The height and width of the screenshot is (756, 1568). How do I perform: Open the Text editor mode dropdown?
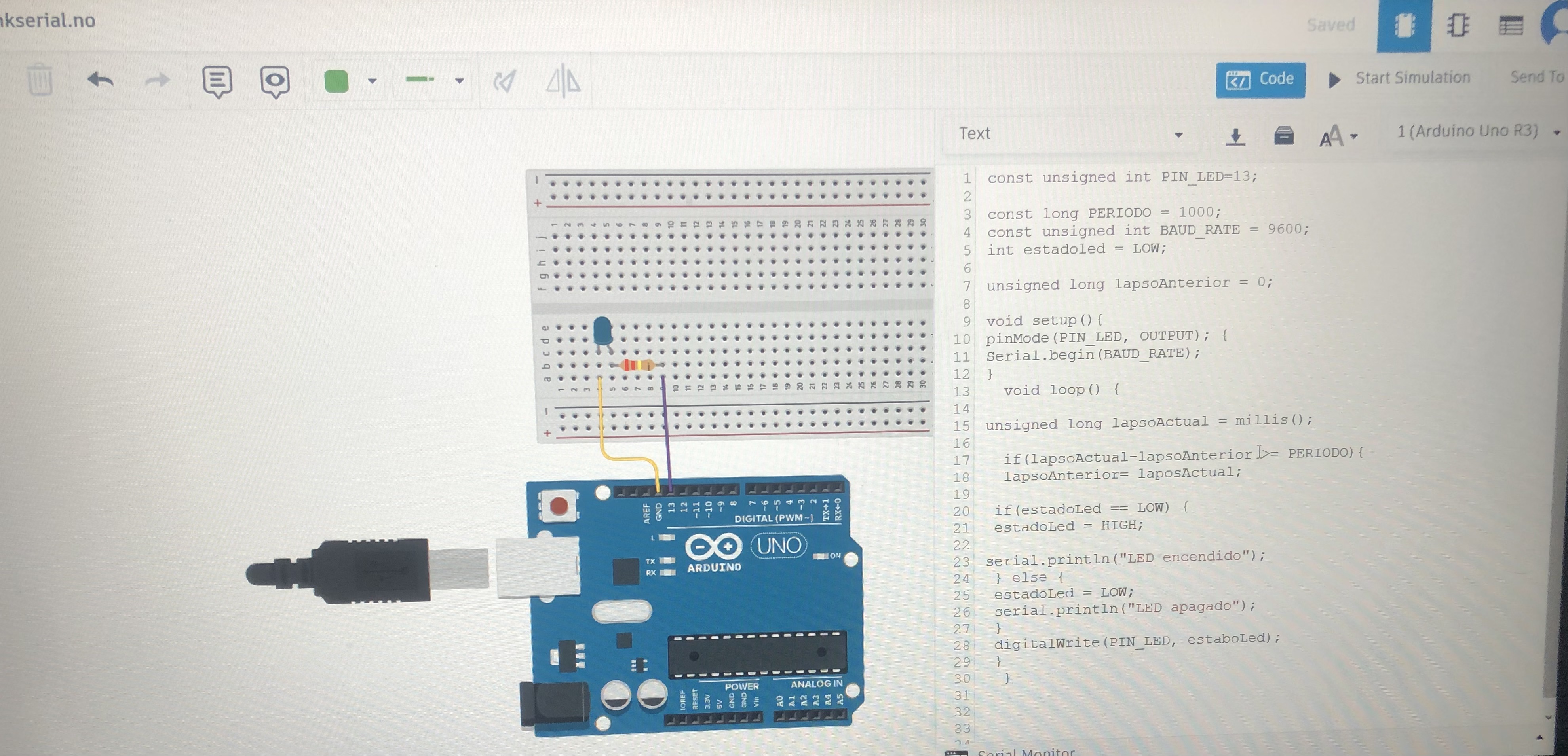click(x=1070, y=134)
